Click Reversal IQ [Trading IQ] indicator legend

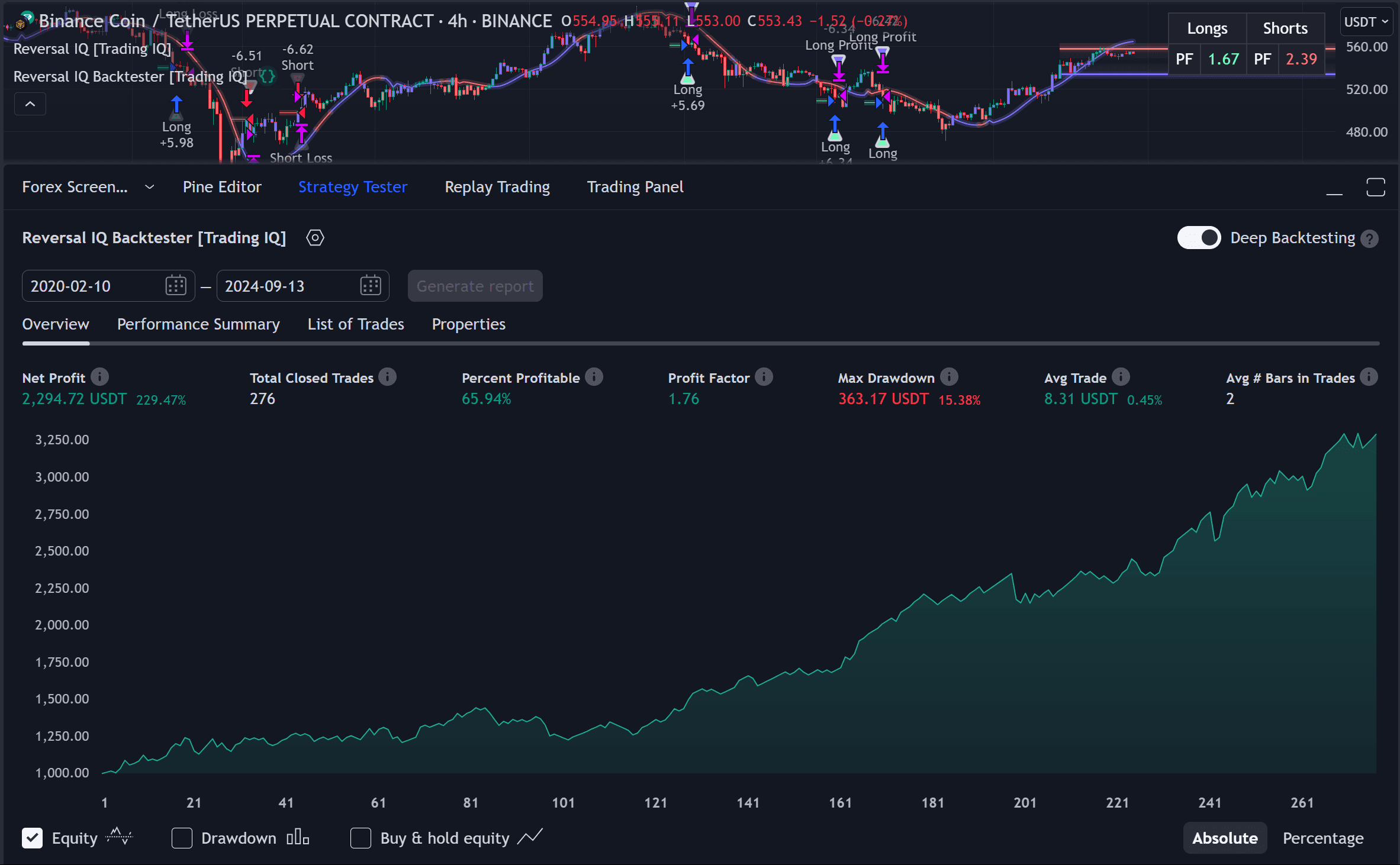point(92,49)
